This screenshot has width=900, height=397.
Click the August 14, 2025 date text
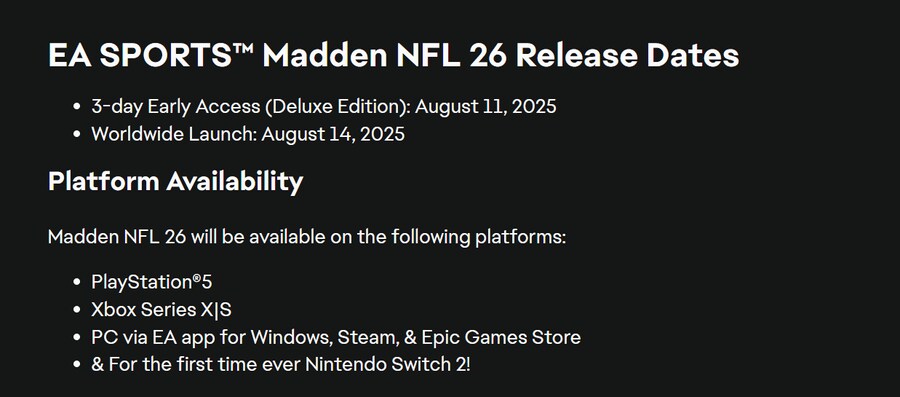pyautogui.click(x=333, y=134)
